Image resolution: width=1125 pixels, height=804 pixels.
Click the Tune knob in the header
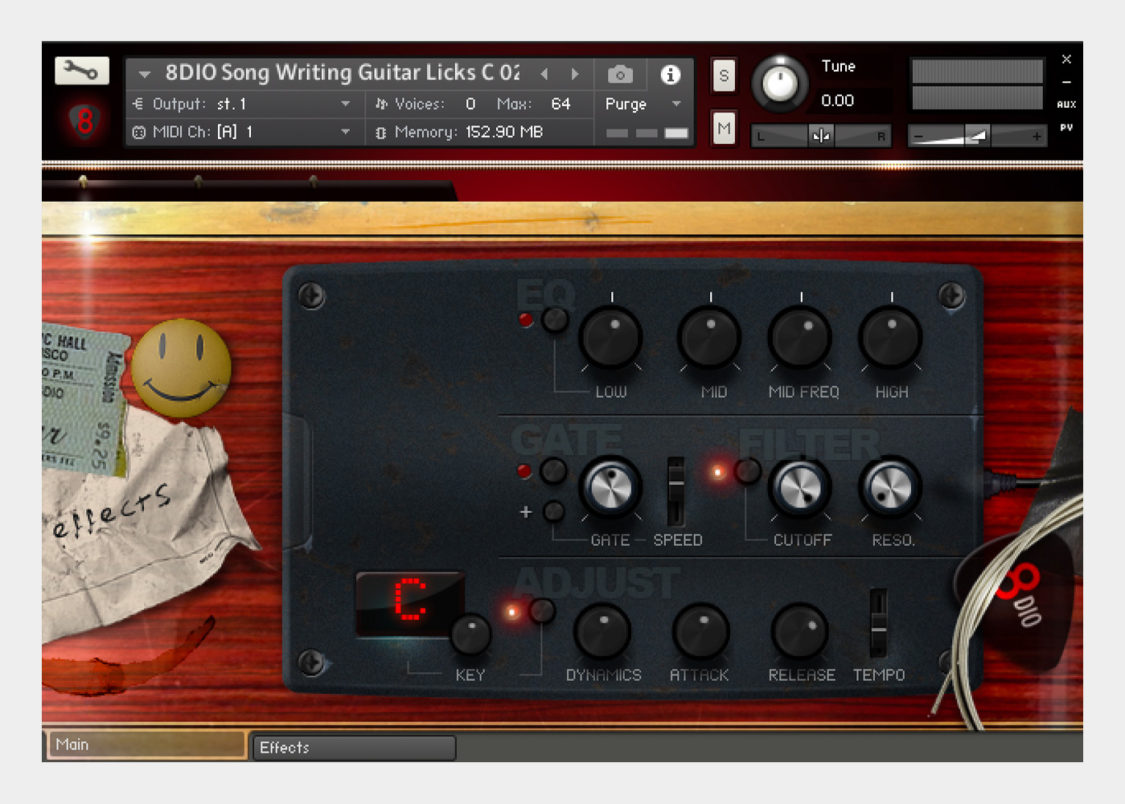782,80
